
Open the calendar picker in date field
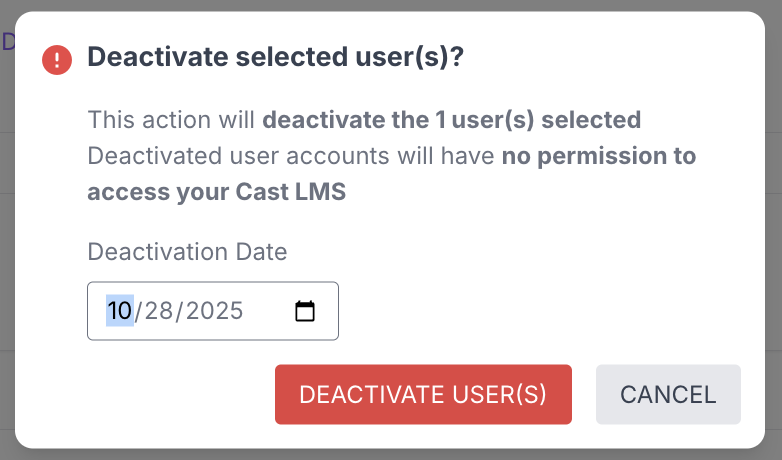coord(305,311)
